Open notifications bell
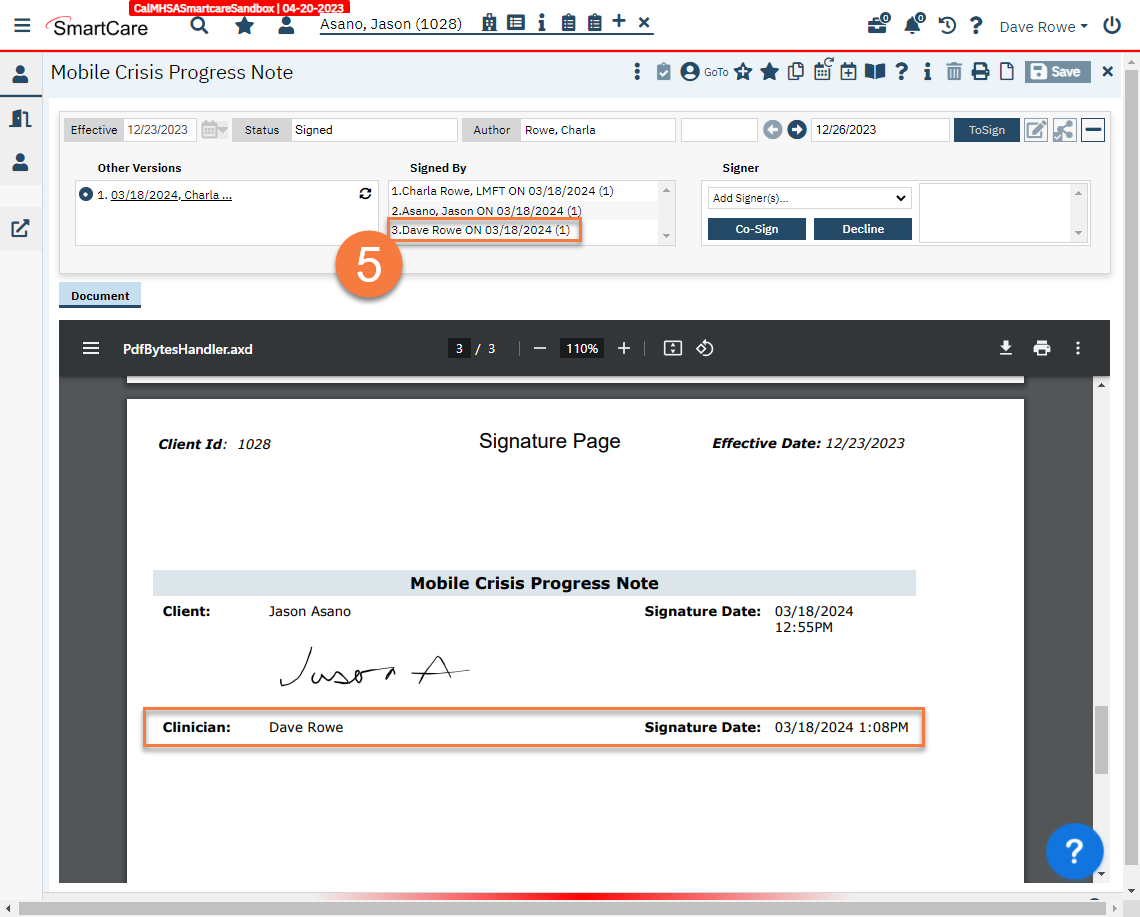1140x917 pixels. click(912, 26)
